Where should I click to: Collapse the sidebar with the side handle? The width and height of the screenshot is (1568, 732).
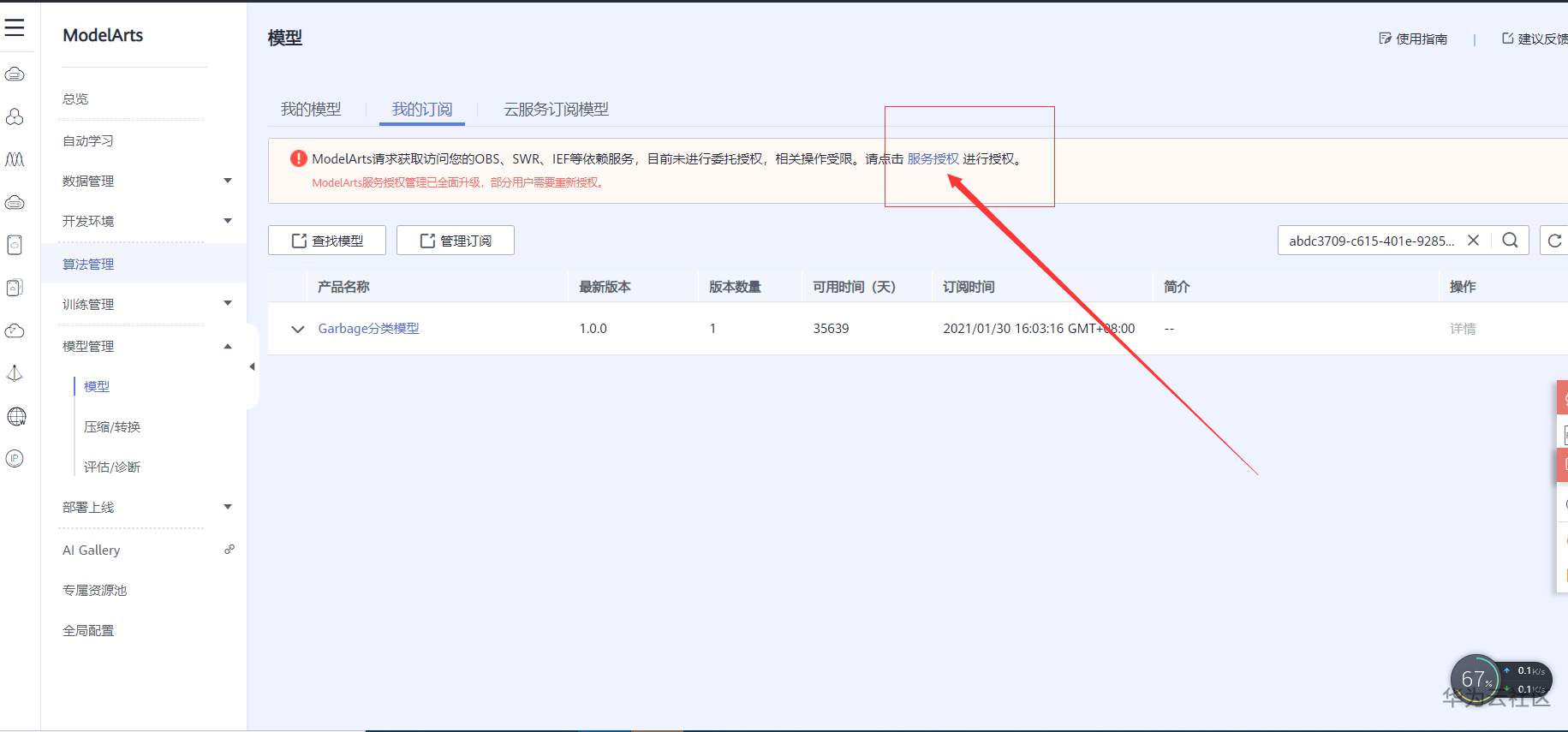pyautogui.click(x=252, y=366)
